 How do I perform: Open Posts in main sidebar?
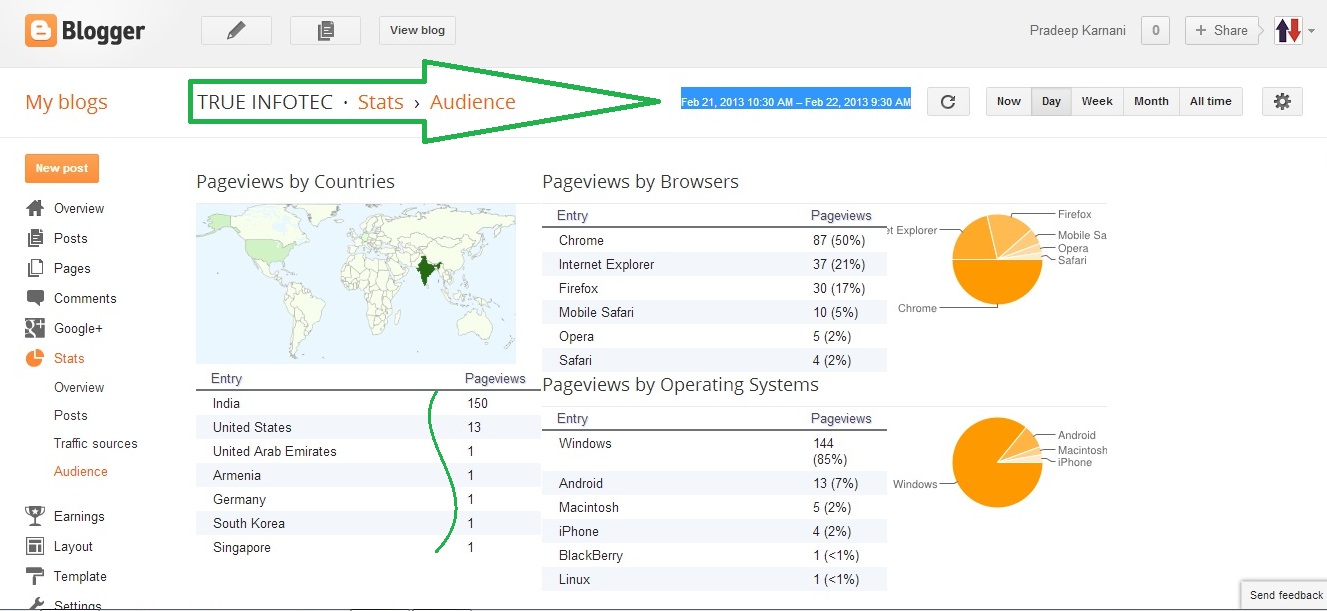pyautogui.click(x=71, y=238)
